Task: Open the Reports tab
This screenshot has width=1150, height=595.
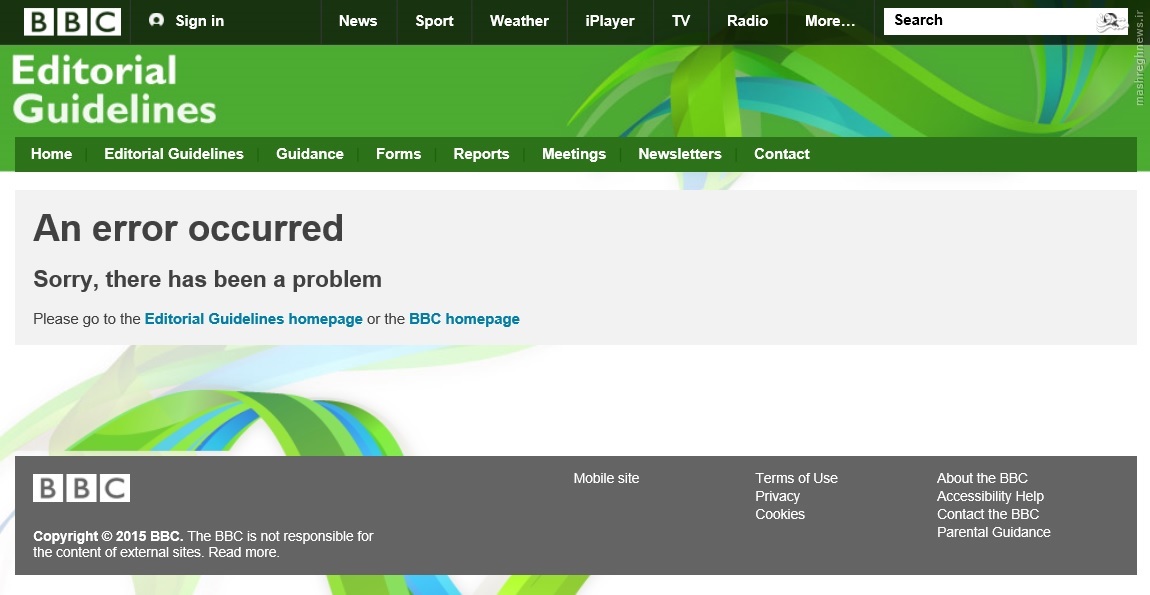Action: coord(481,154)
